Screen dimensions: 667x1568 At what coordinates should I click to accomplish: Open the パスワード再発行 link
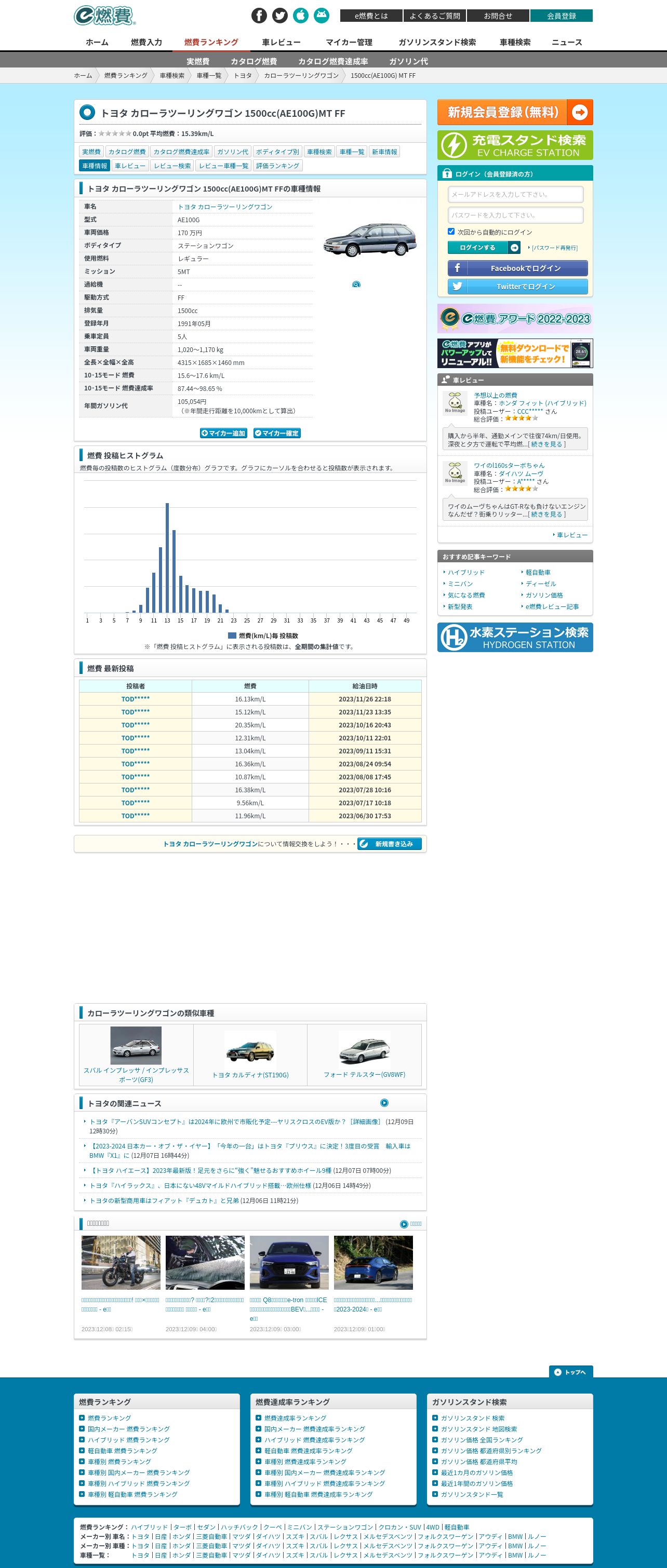coord(554,248)
